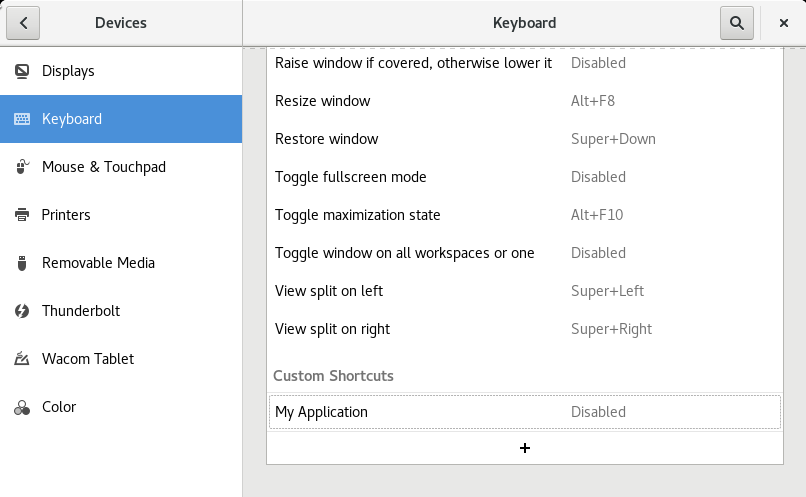Click the back arrow button in header

click(23, 22)
